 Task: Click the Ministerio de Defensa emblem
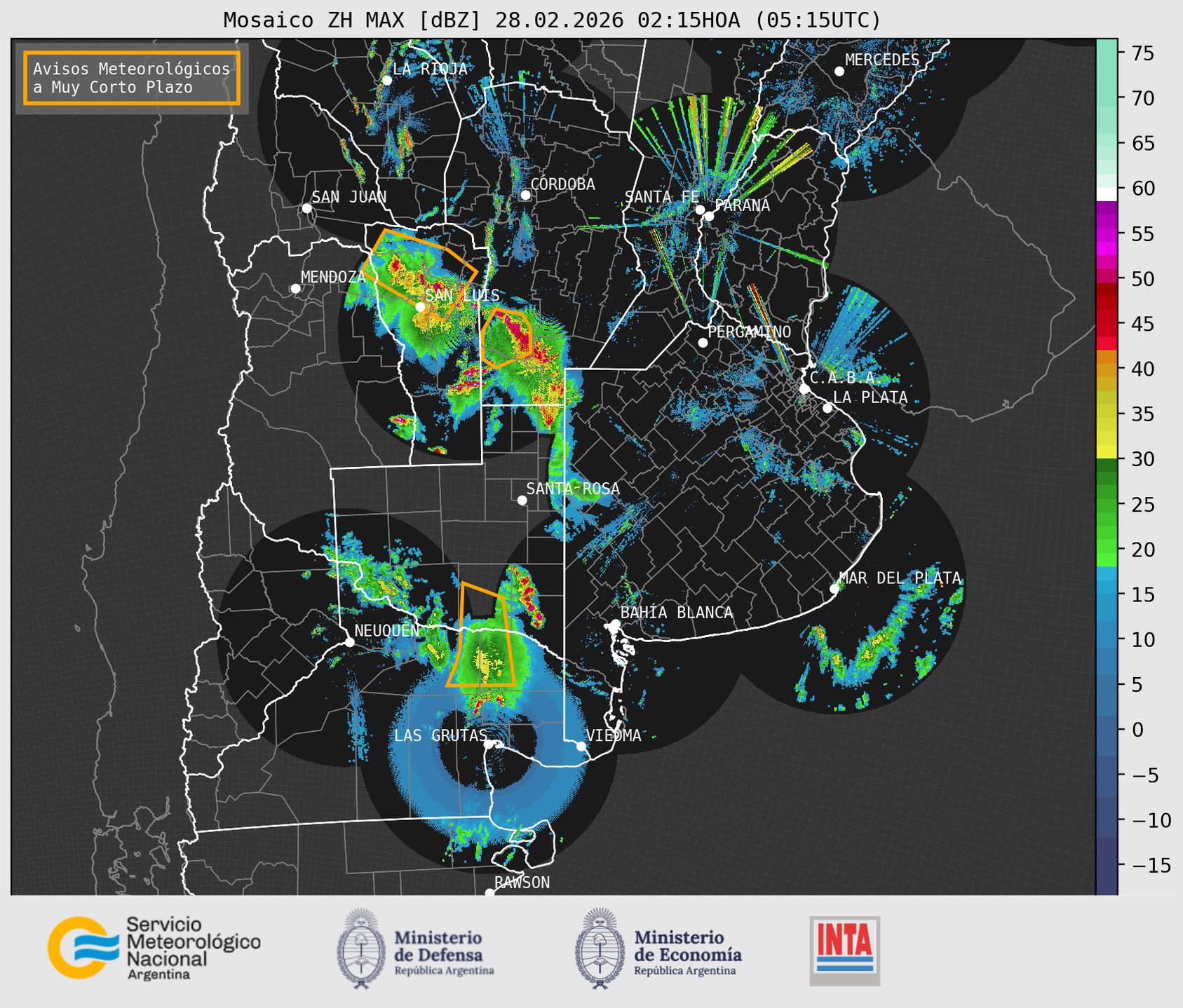(x=360, y=949)
